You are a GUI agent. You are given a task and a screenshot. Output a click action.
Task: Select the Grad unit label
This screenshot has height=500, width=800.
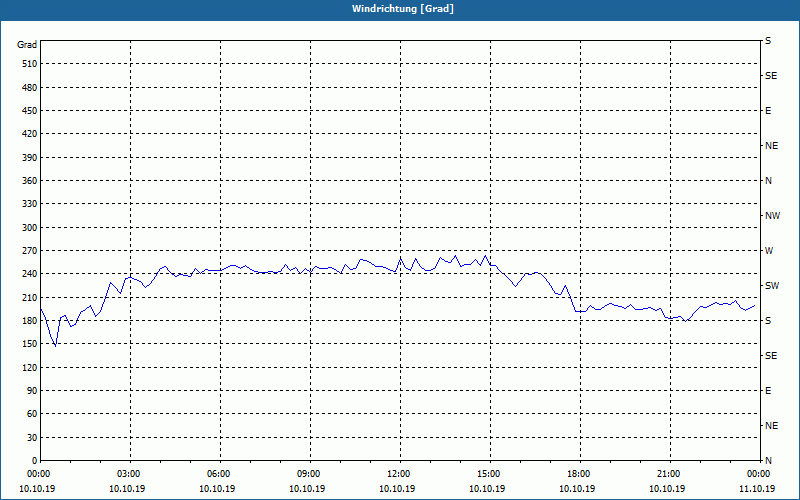tap(27, 45)
